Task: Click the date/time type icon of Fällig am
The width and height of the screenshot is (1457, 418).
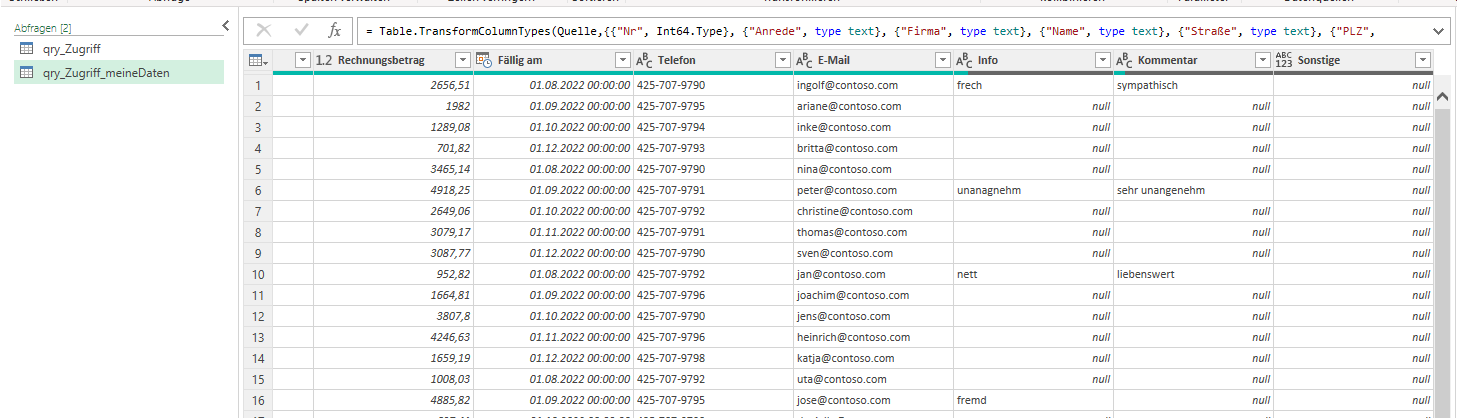Action: (484, 61)
